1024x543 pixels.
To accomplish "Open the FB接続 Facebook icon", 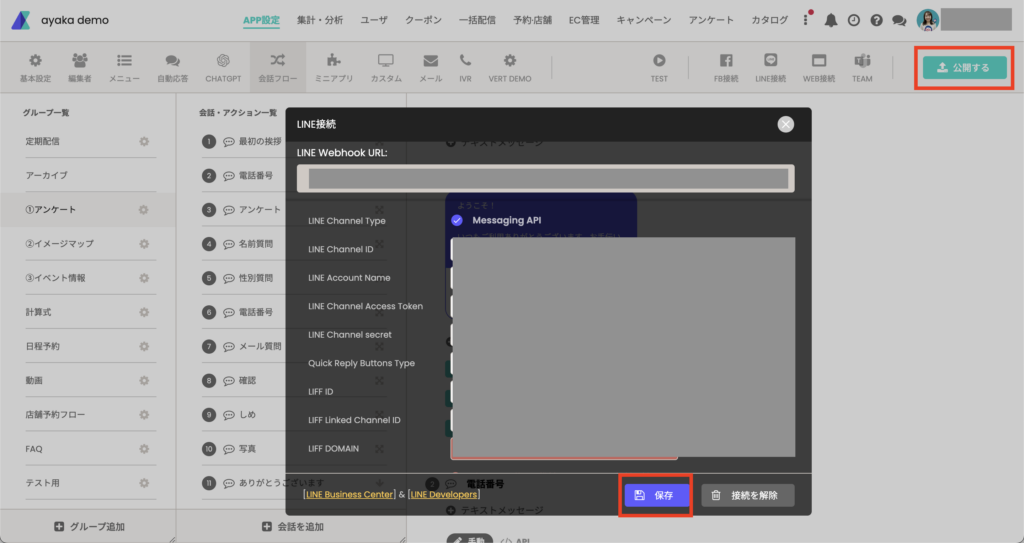I will point(726,61).
